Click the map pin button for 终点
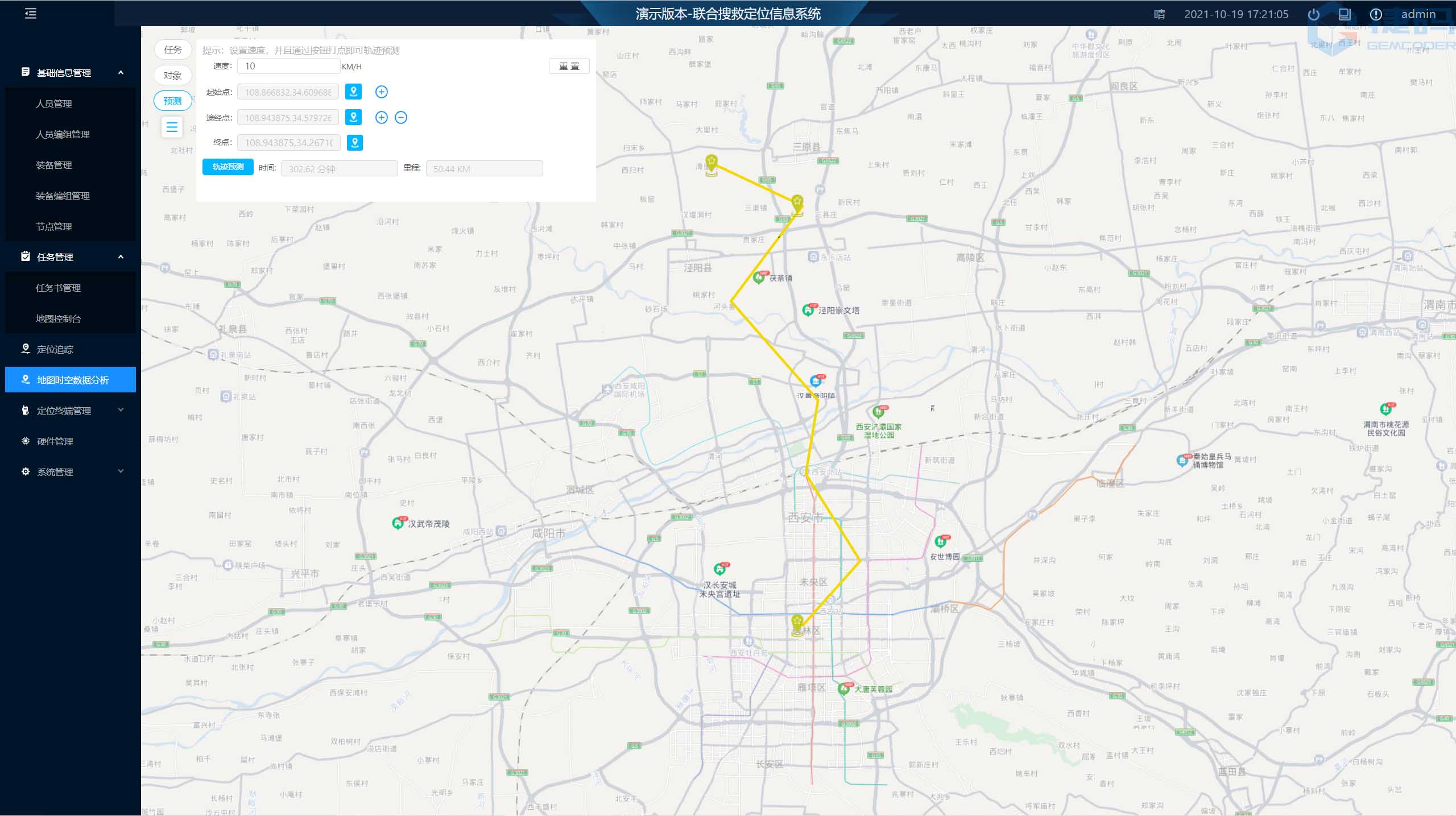The width and height of the screenshot is (1456, 816). click(x=354, y=143)
